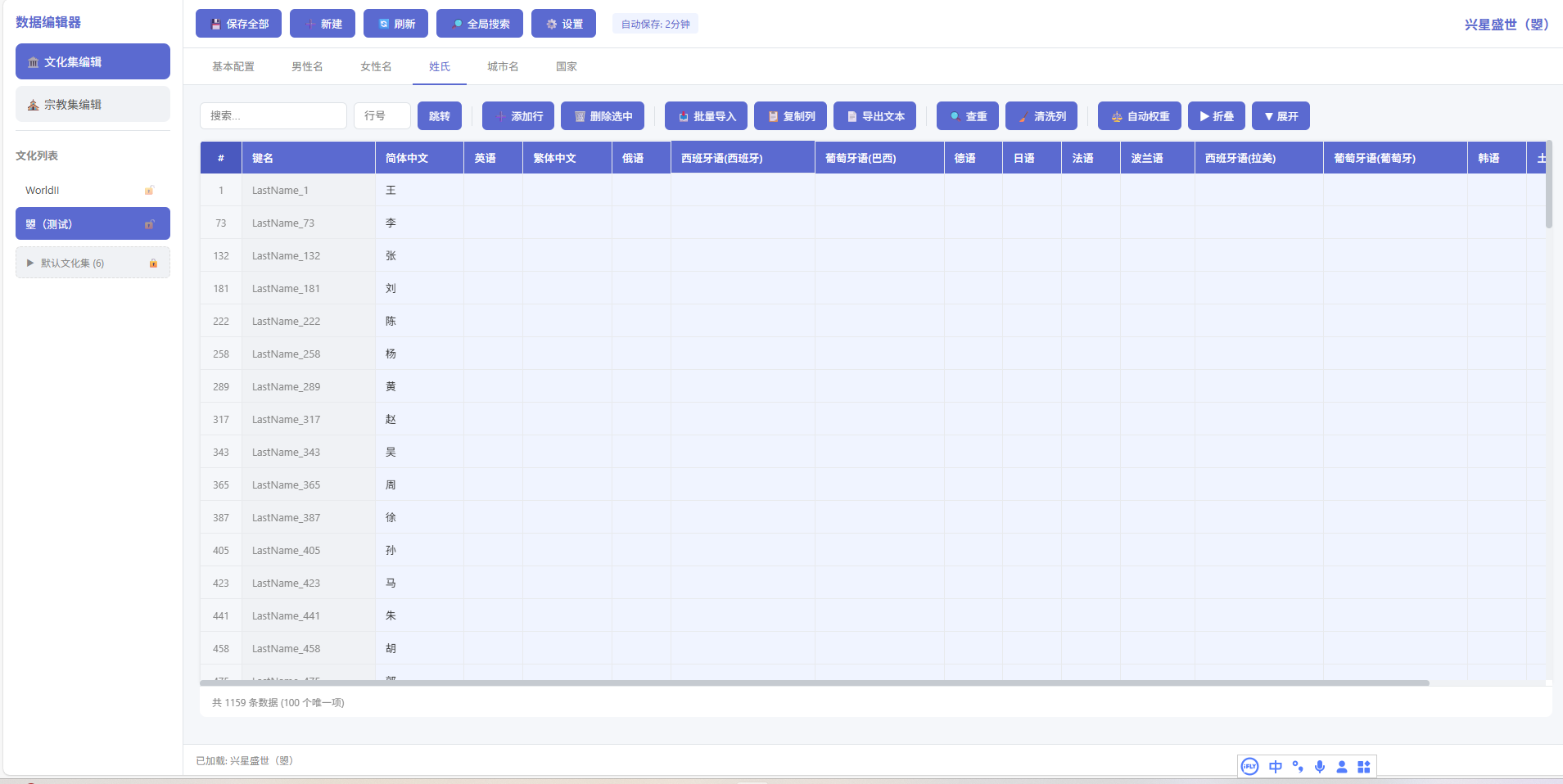Open the iFLY toolbox grid icon
The image size is (1563, 784).
[x=1364, y=767]
